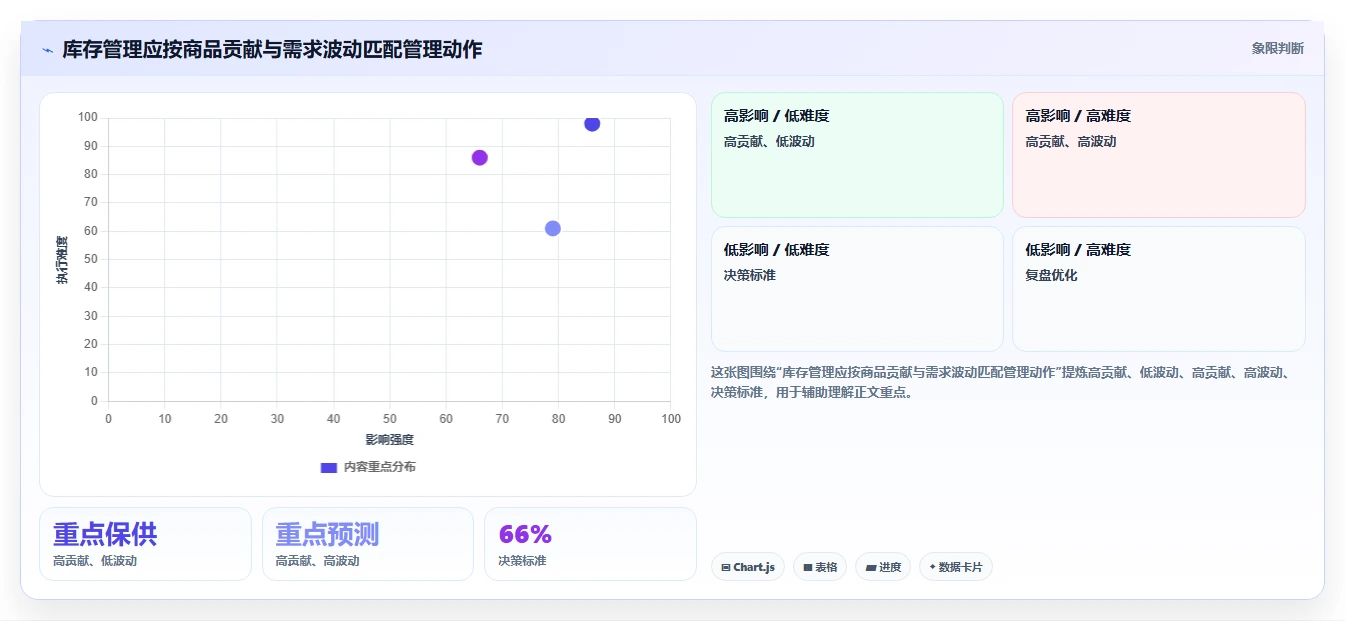
Task: Click the 高贡献、高波动 text in pink card
Action: pyautogui.click(x=1070, y=141)
